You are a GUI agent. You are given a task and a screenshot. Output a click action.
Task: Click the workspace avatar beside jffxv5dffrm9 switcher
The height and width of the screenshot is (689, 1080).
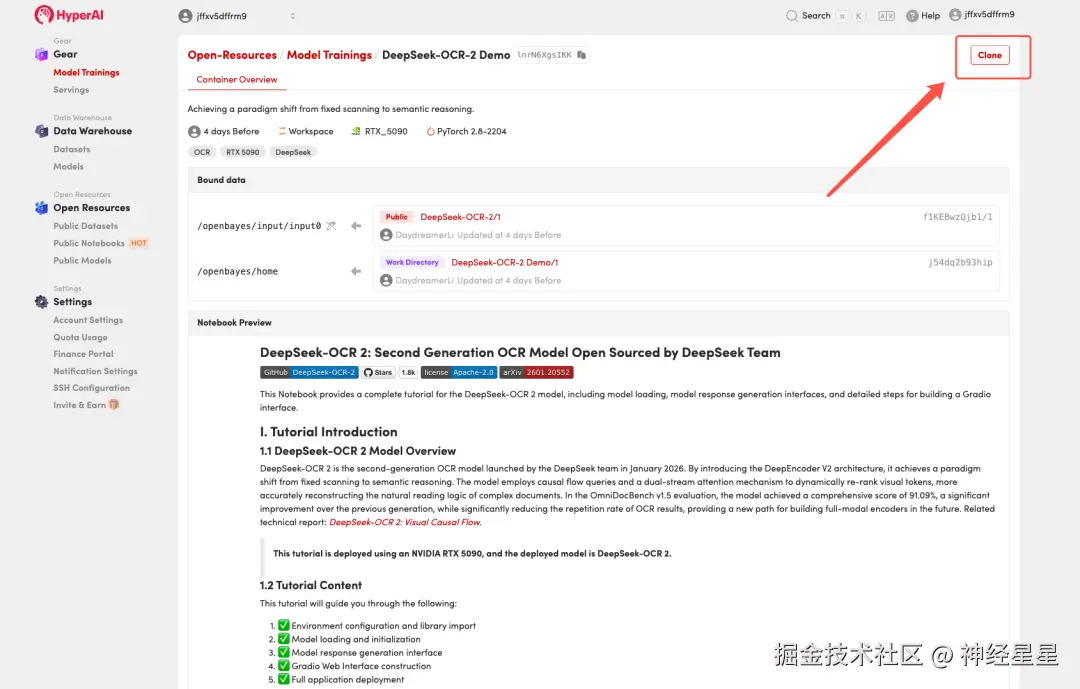[185, 16]
